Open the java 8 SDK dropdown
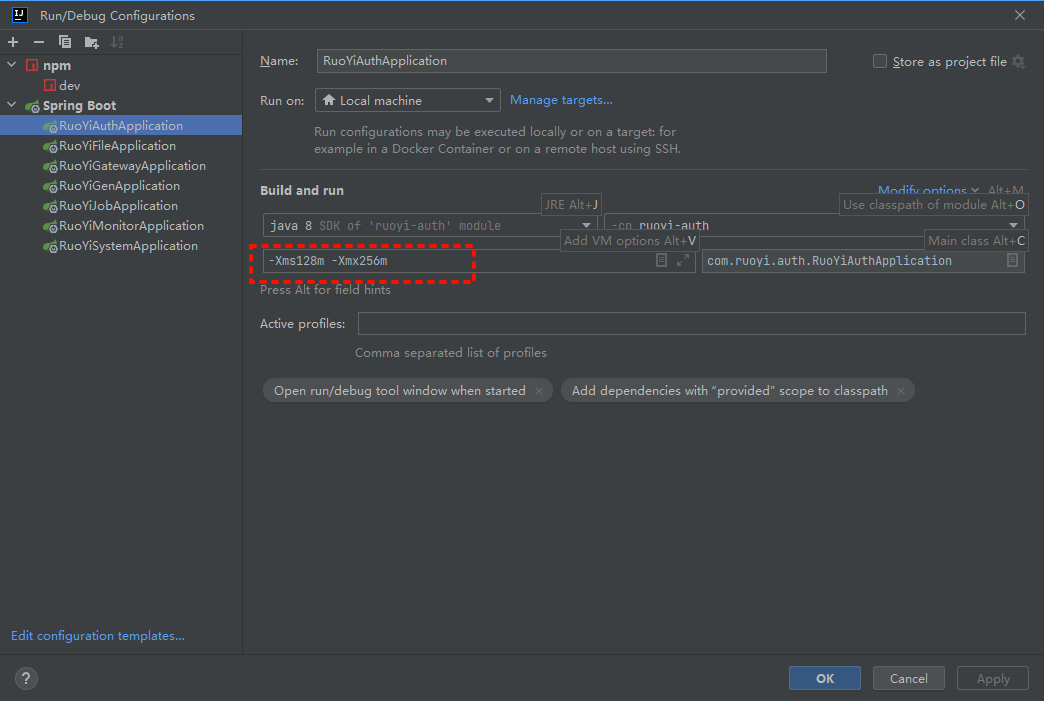 (x=429, y=225)
